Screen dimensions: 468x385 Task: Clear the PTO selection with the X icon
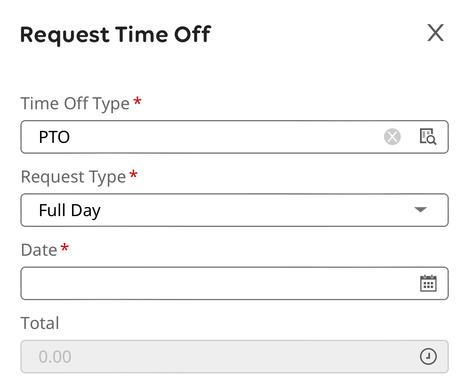(392, 137)
